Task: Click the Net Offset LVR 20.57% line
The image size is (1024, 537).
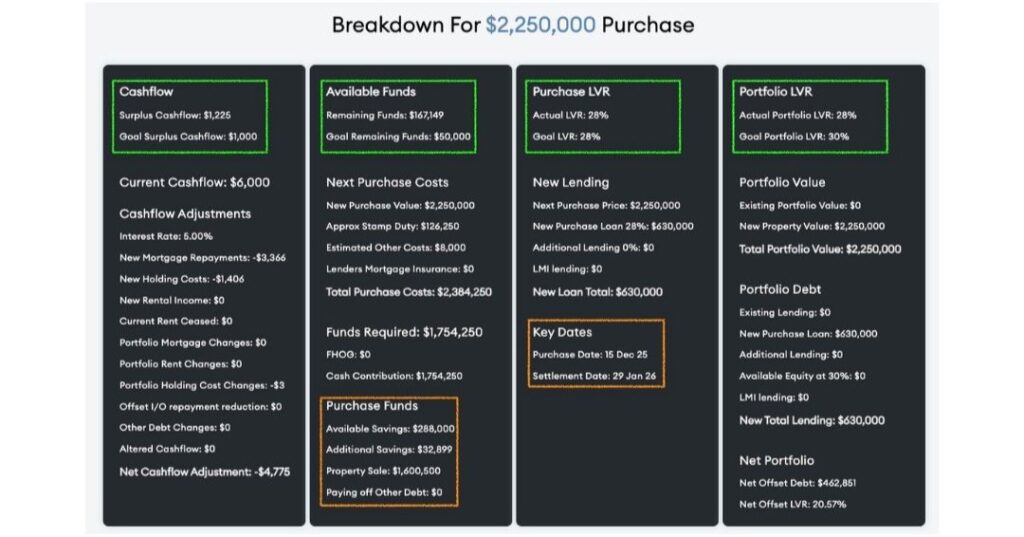Action: click(x=792, y=504)
